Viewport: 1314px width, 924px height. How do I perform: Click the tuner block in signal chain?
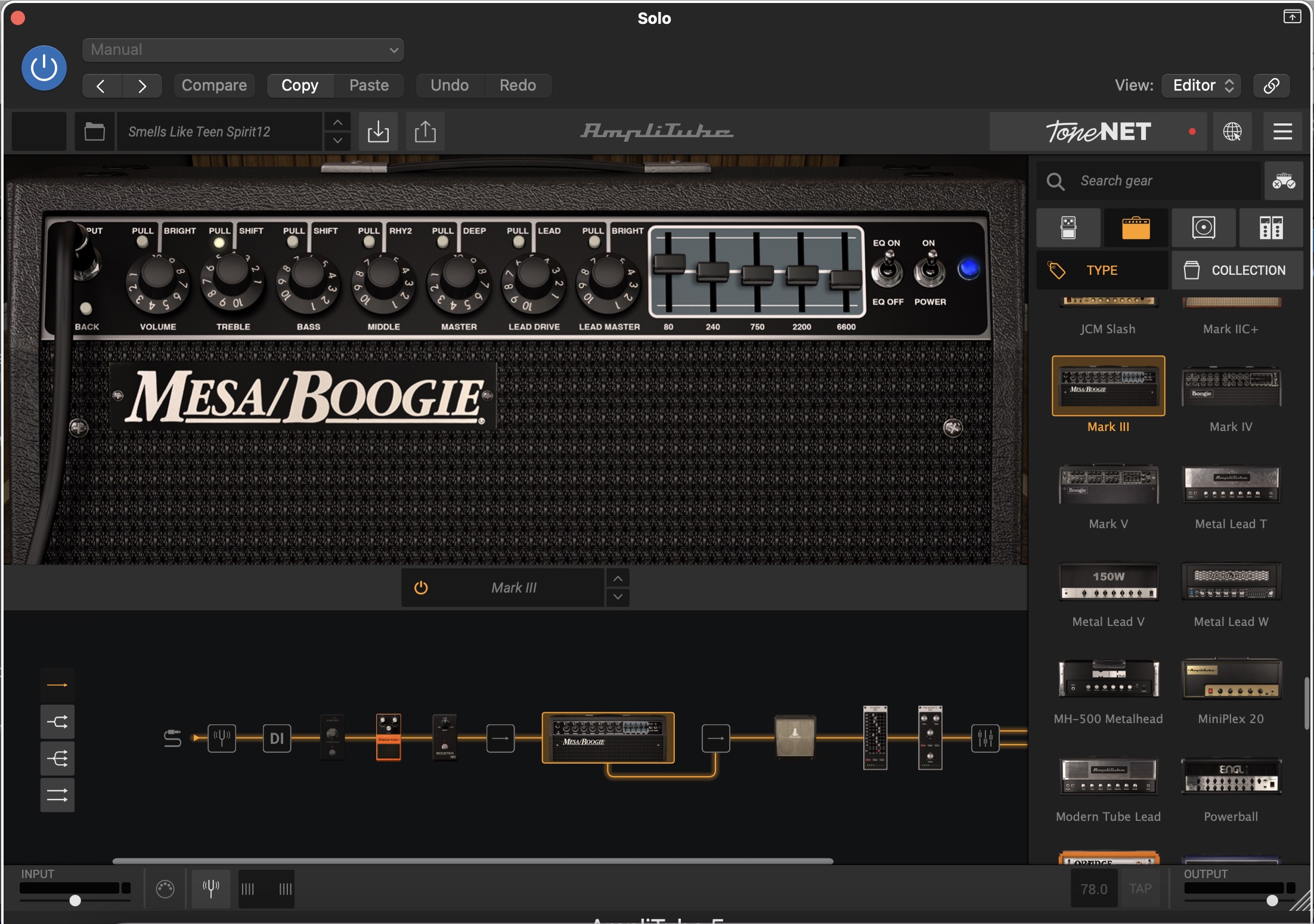click(x=222, y=739)
